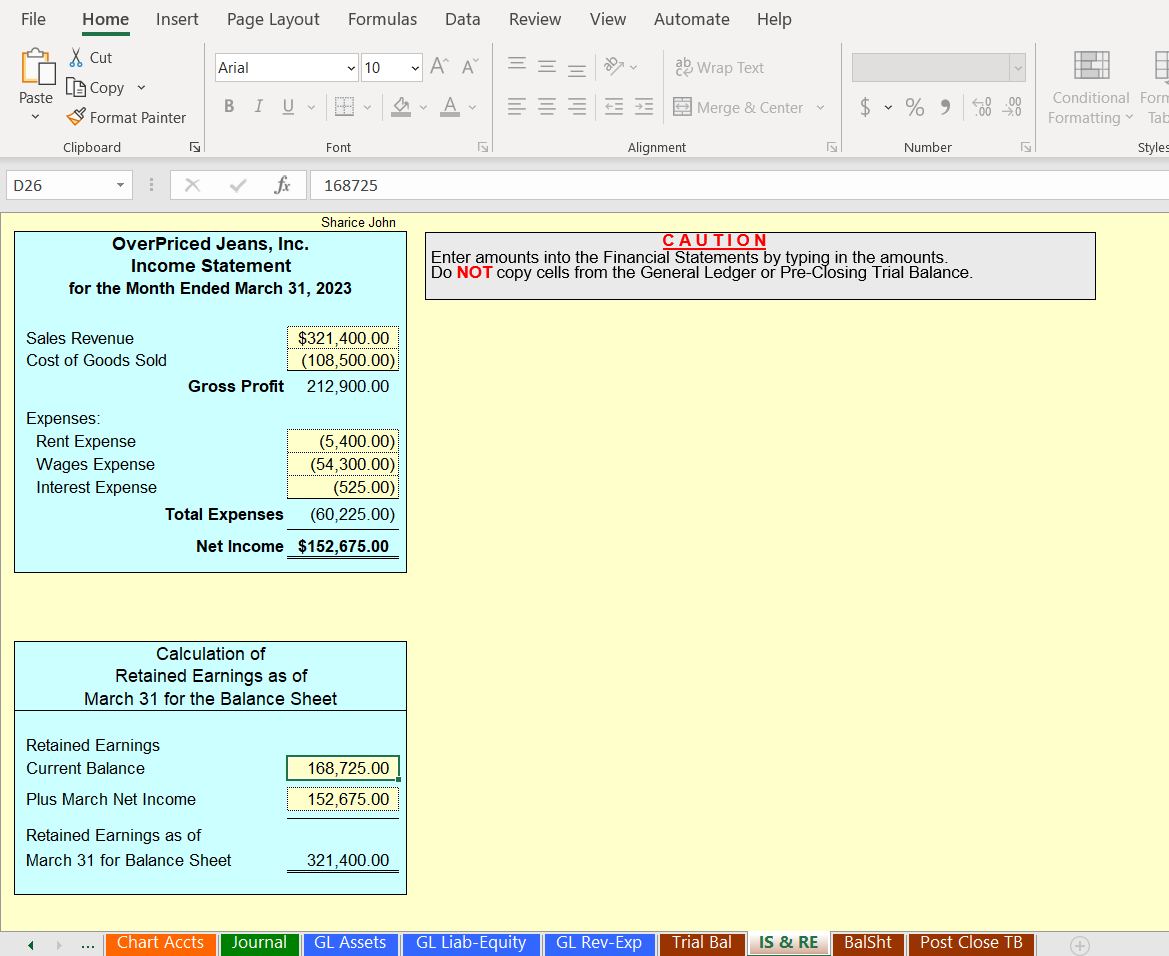The width and height of the screenshot is (1169, 956).
Task: Align text to the right
Action: 576,107
